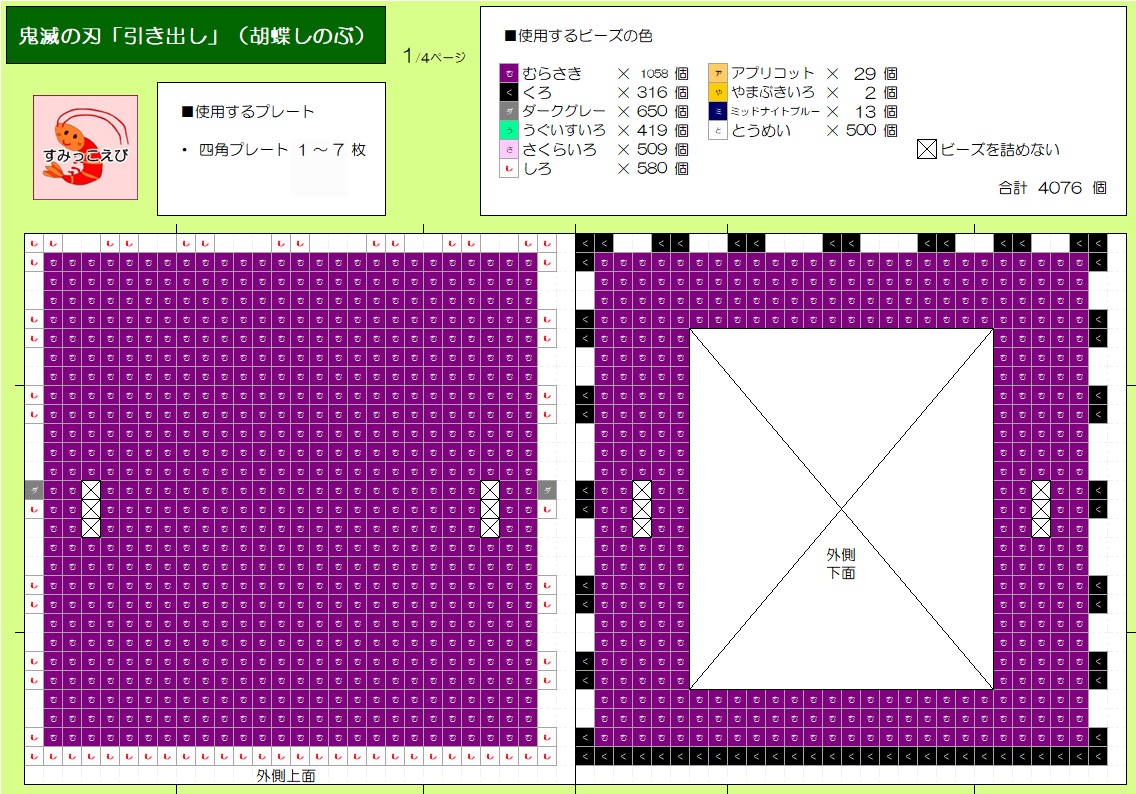Click the 1058 個 purple bead count
This screenshot has width=1136, height=794.
pos(664,73)
